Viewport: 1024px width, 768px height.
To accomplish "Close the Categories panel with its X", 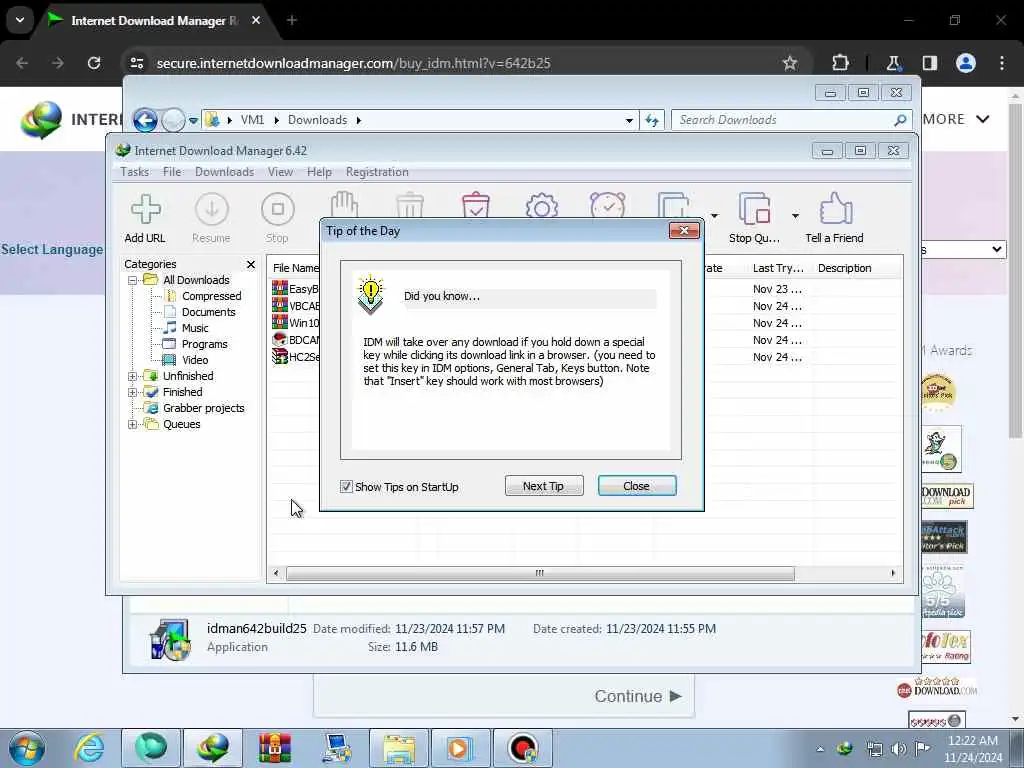I will (251, 264).
